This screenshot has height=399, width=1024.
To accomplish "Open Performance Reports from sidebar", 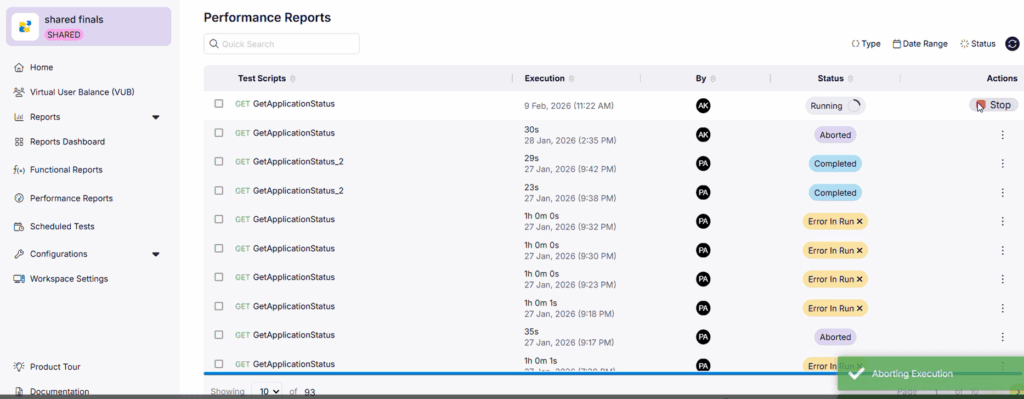I will coord(71,199).
